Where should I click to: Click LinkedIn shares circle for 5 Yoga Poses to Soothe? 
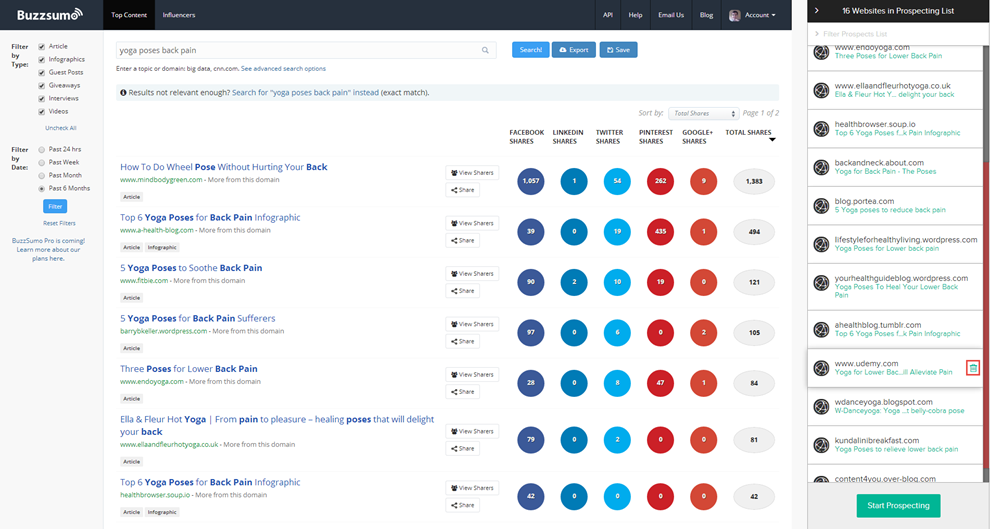click(x=574, y=282)
